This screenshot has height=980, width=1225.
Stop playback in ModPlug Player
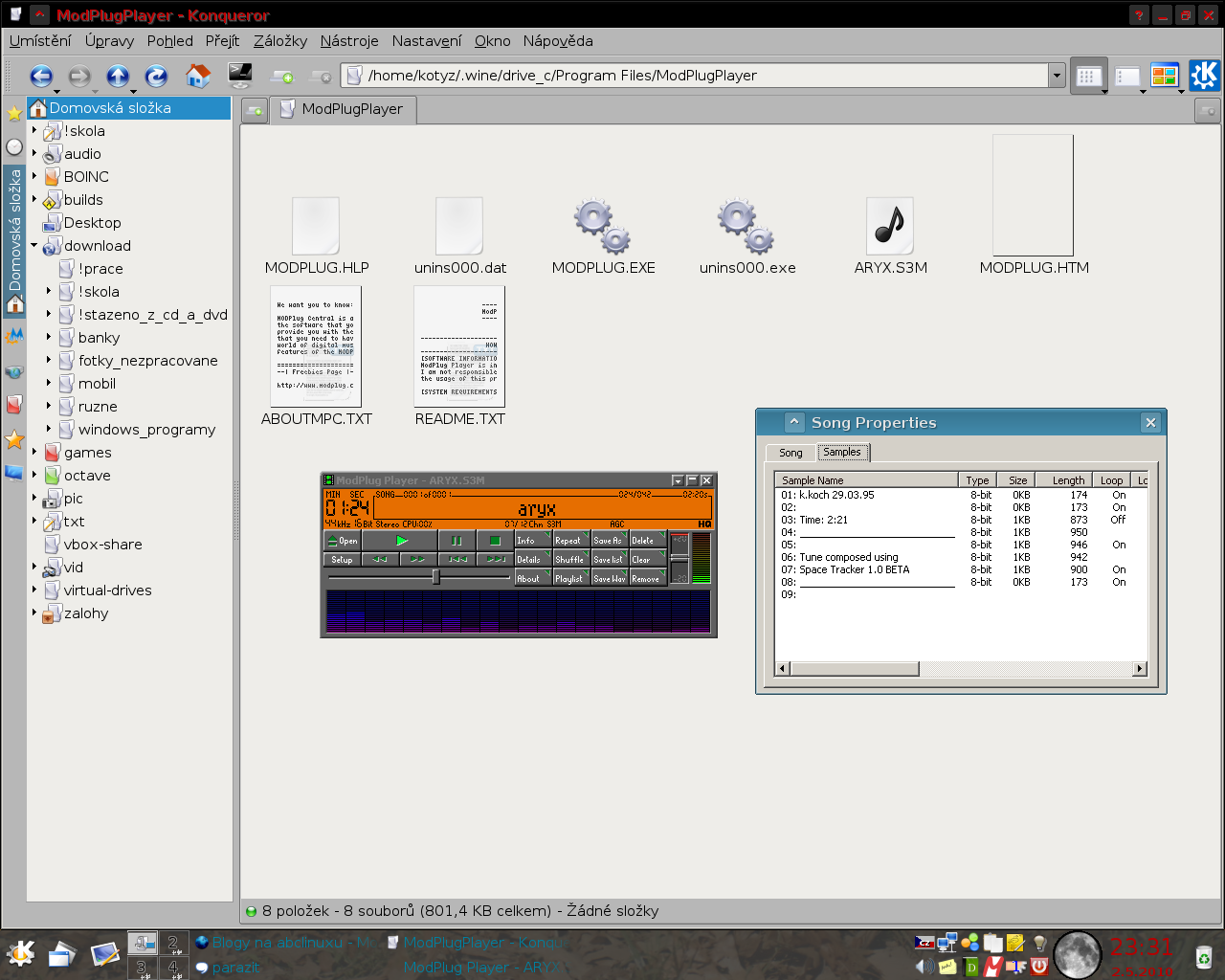point(495,541)
